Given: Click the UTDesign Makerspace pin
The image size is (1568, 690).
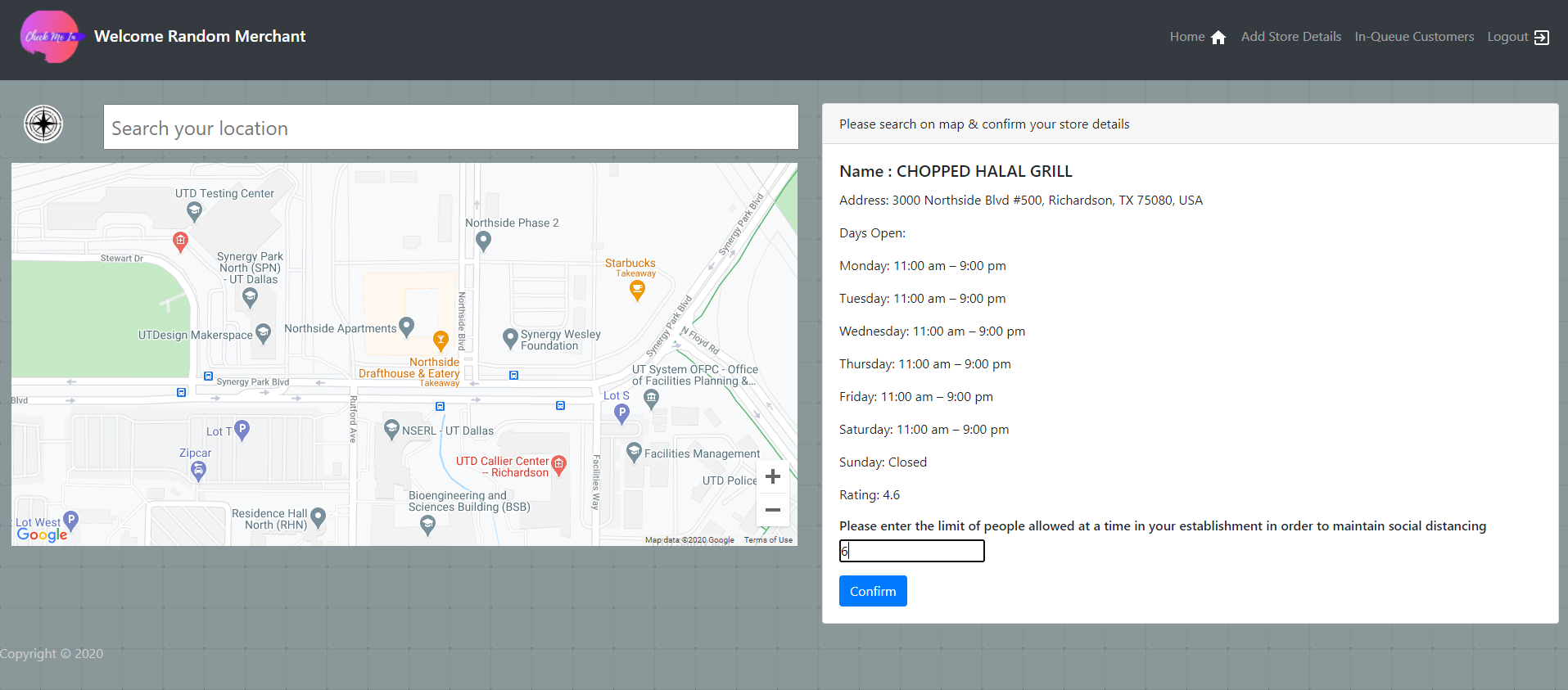Looking at the screenshot, I should pos(263,333).
